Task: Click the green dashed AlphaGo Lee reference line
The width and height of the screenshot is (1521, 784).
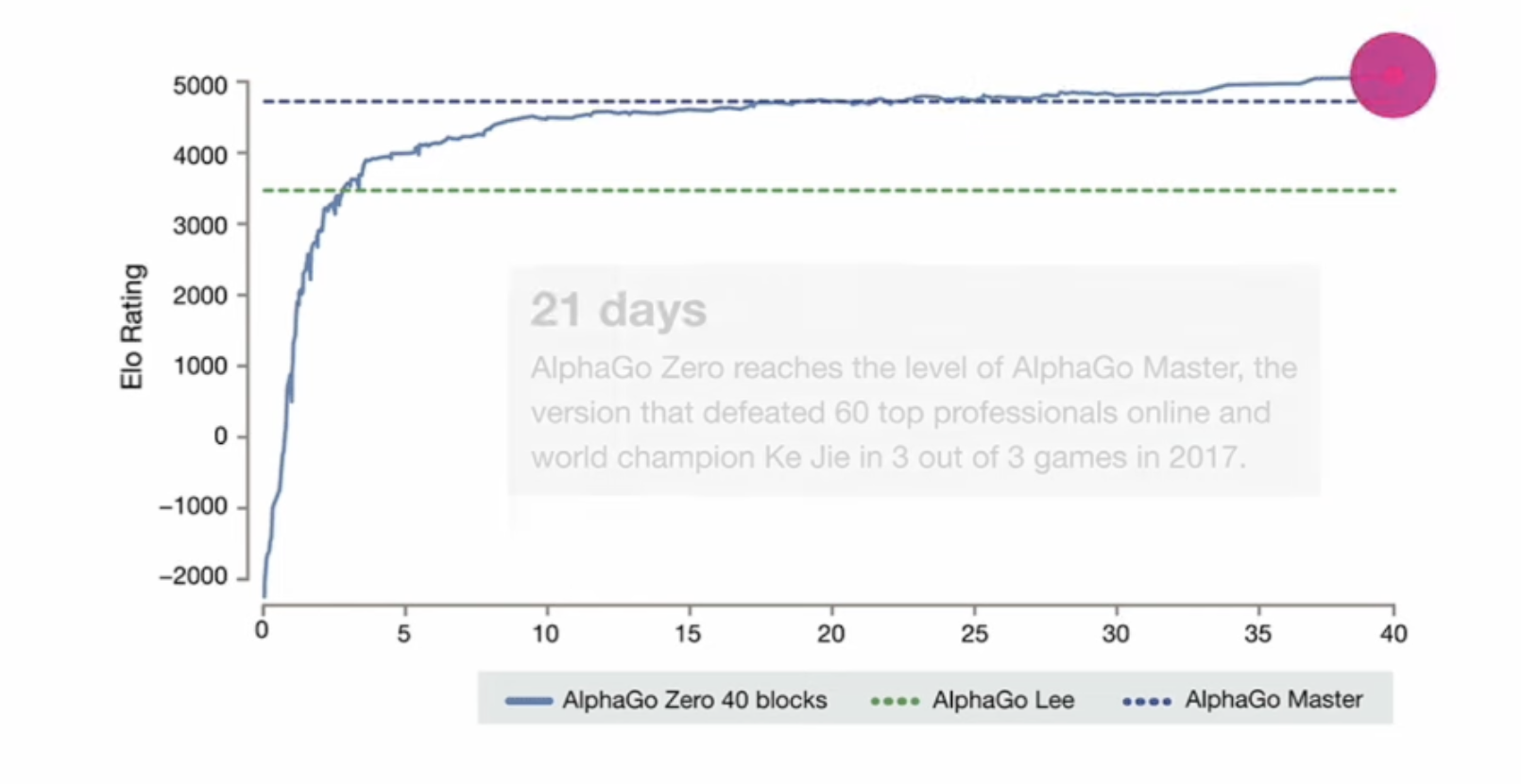Action: [829, 191]
